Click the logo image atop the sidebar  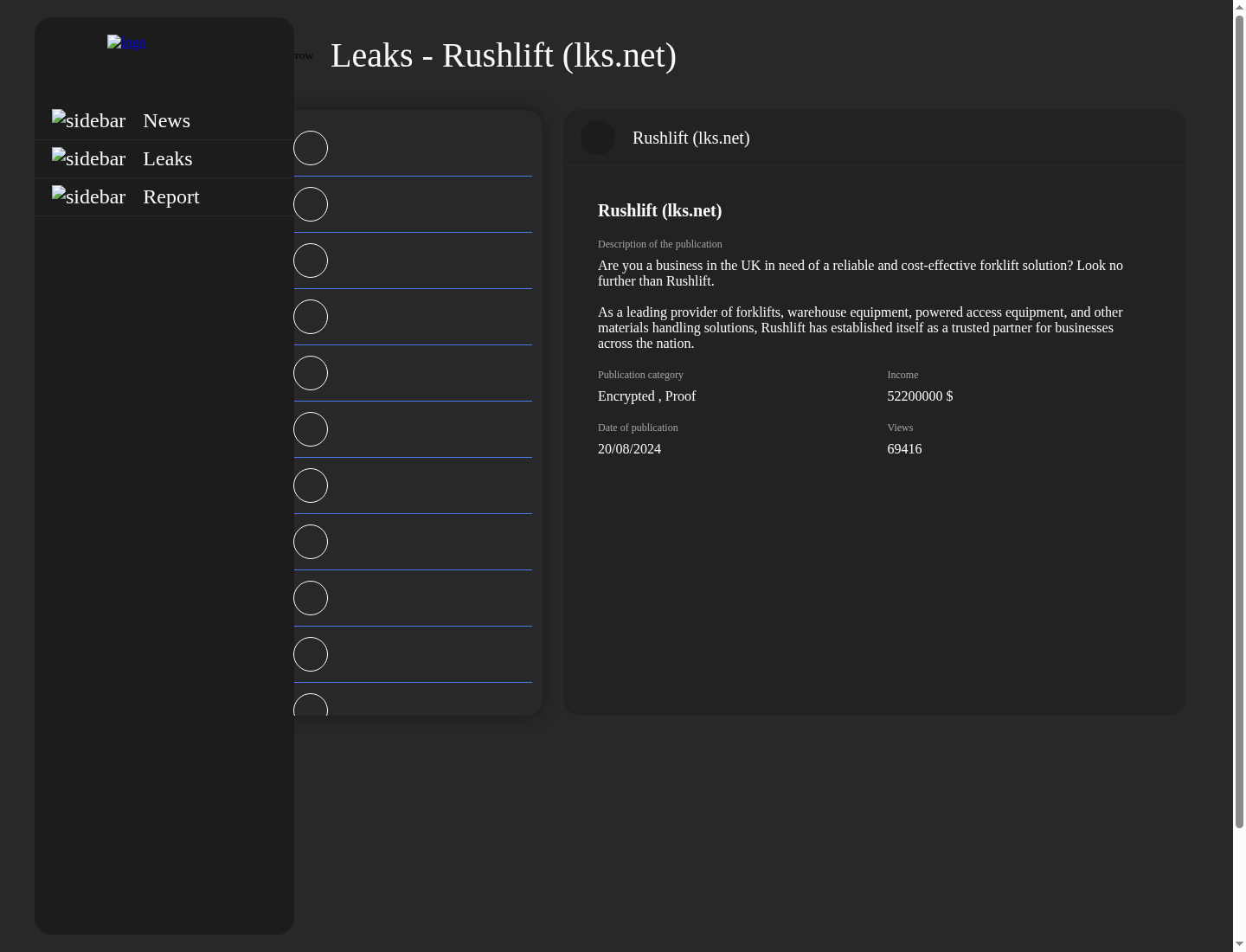(x=126, y=42)
